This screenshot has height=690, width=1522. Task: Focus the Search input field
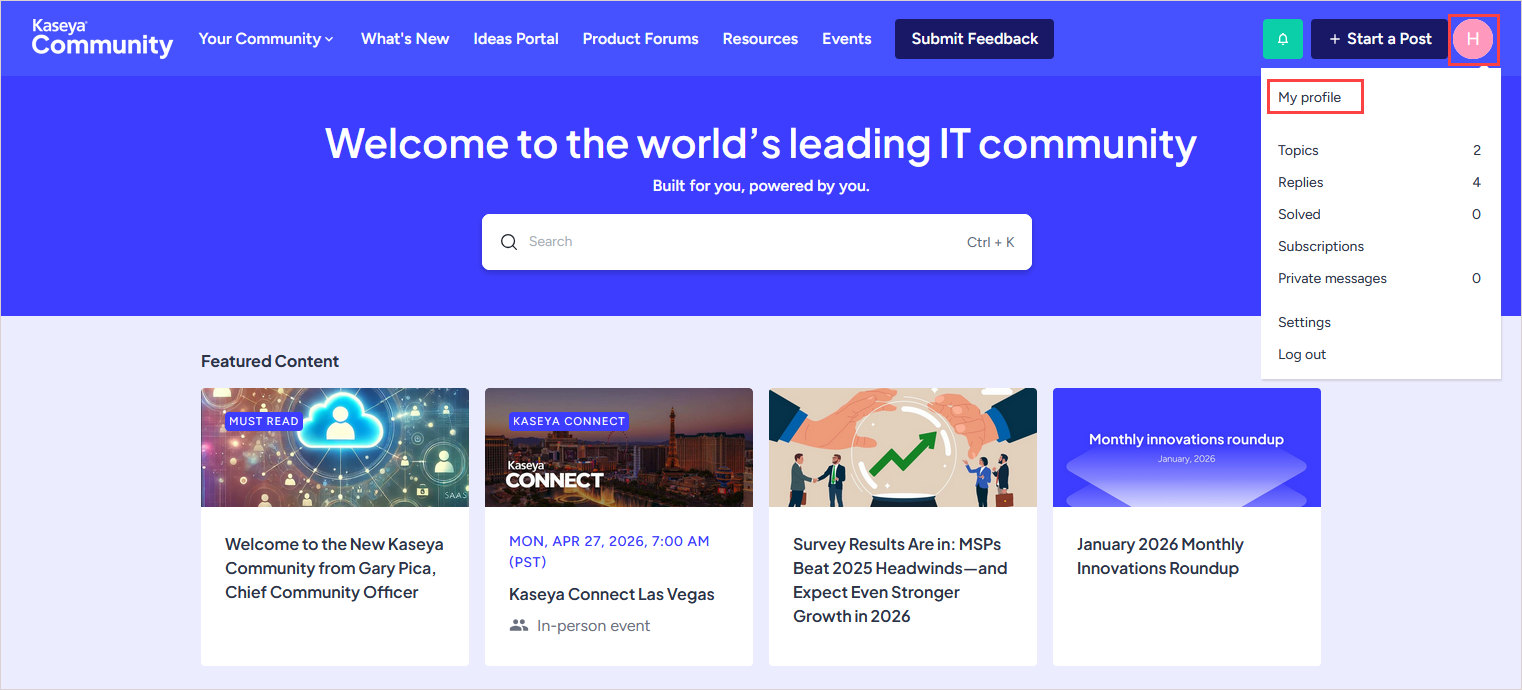click(740, 242)
